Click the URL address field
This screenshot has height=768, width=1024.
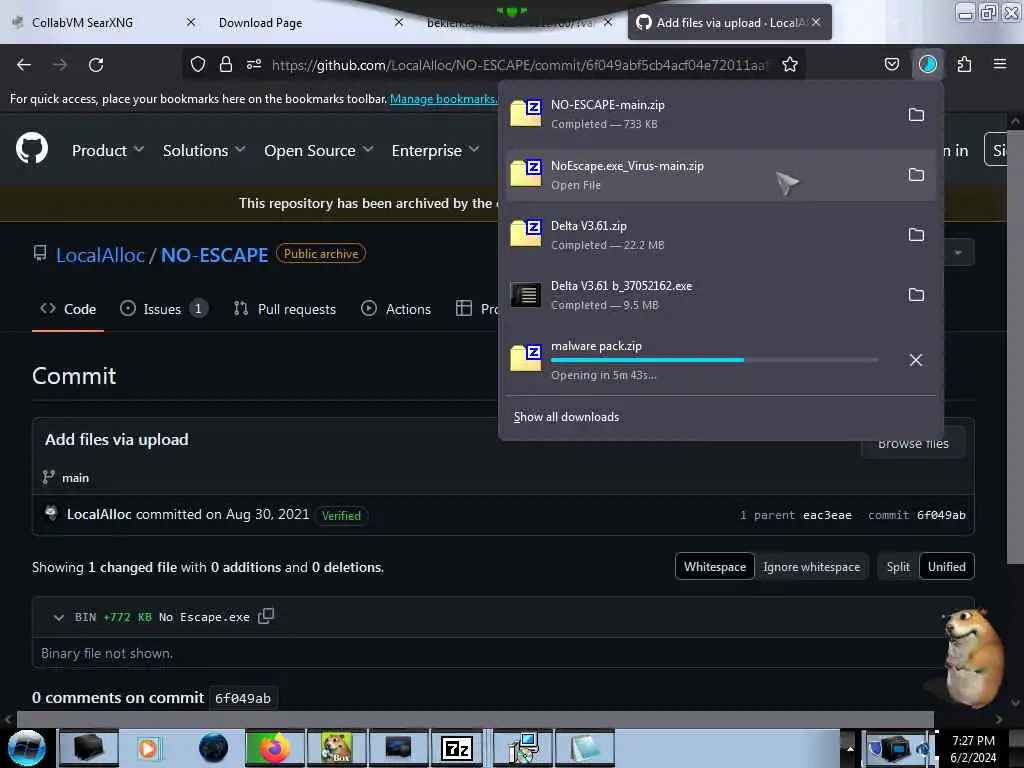[519, 65]
